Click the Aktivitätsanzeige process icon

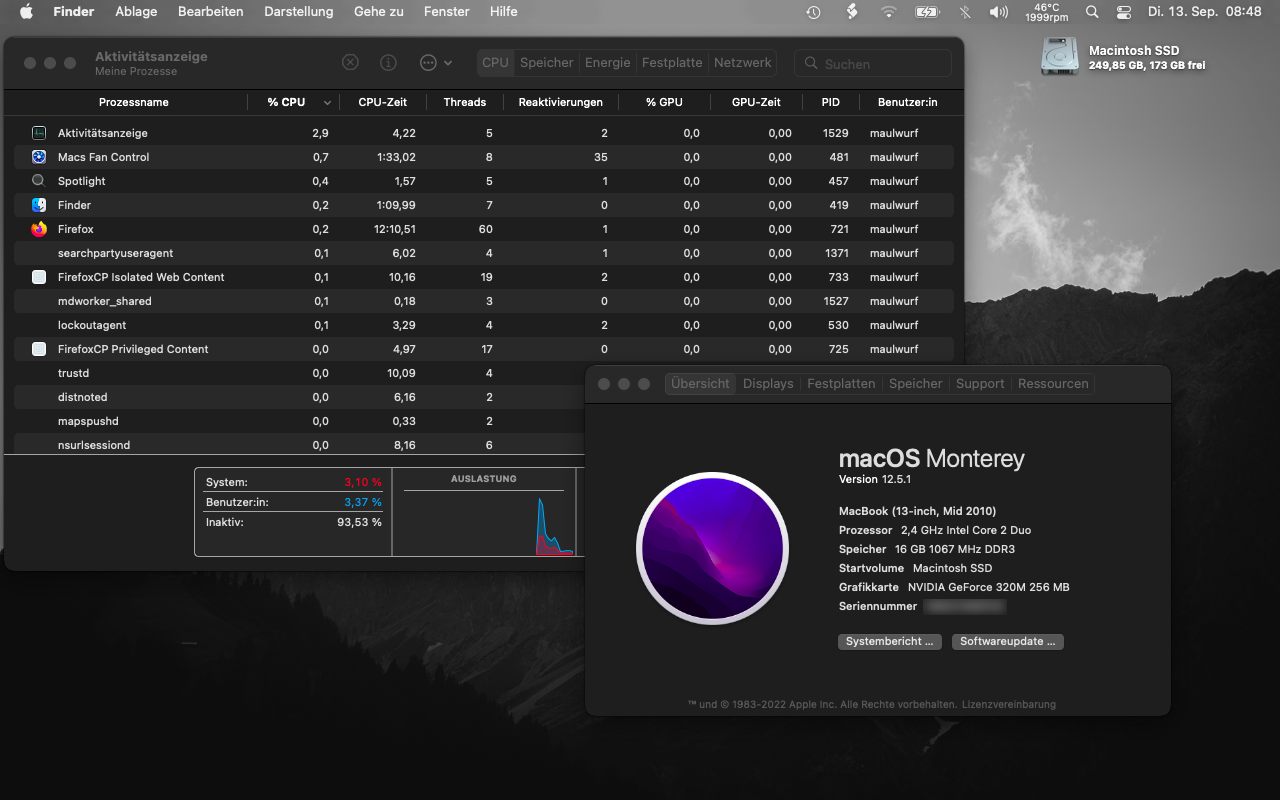click(x=39, y=133)
